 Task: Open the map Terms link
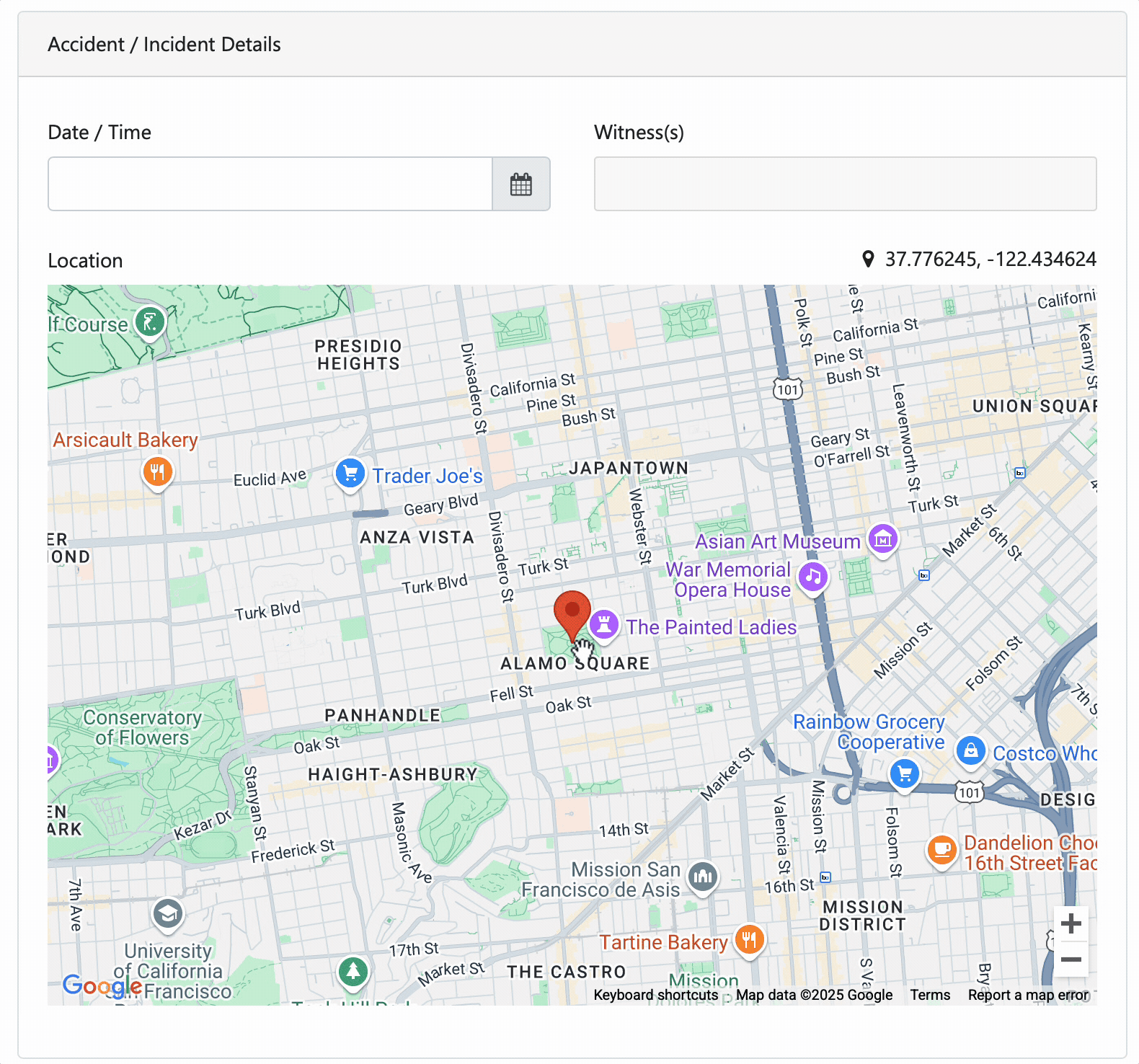pyautogui.click(x=930, y=996)
